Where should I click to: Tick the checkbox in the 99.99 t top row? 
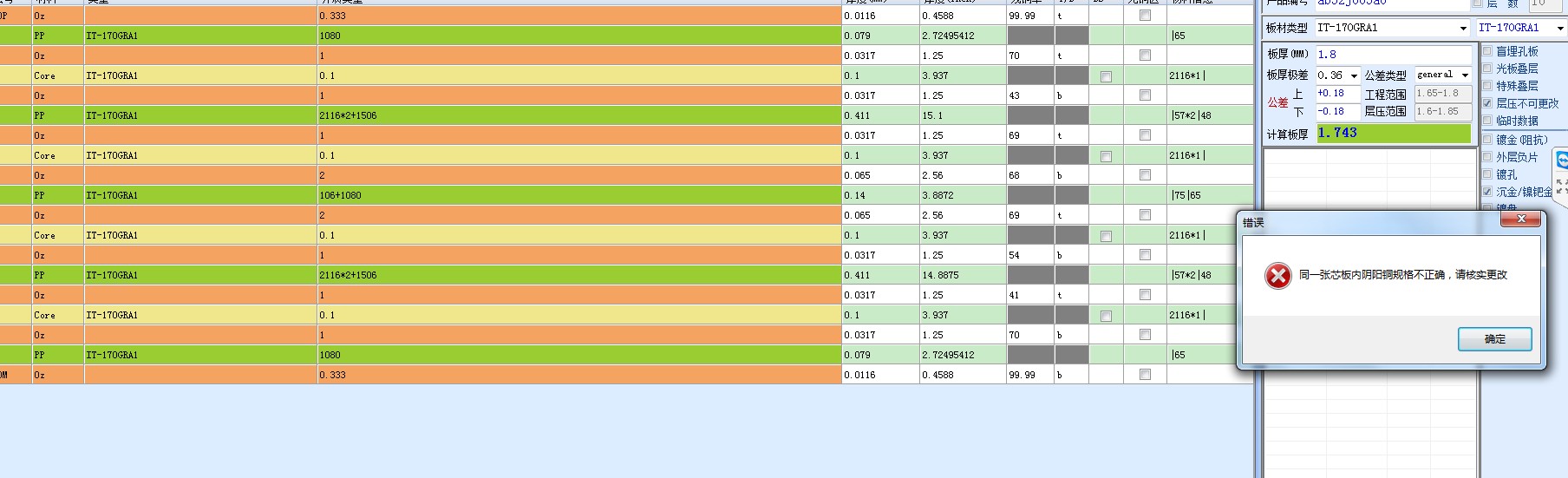[x=1145, y=16]
